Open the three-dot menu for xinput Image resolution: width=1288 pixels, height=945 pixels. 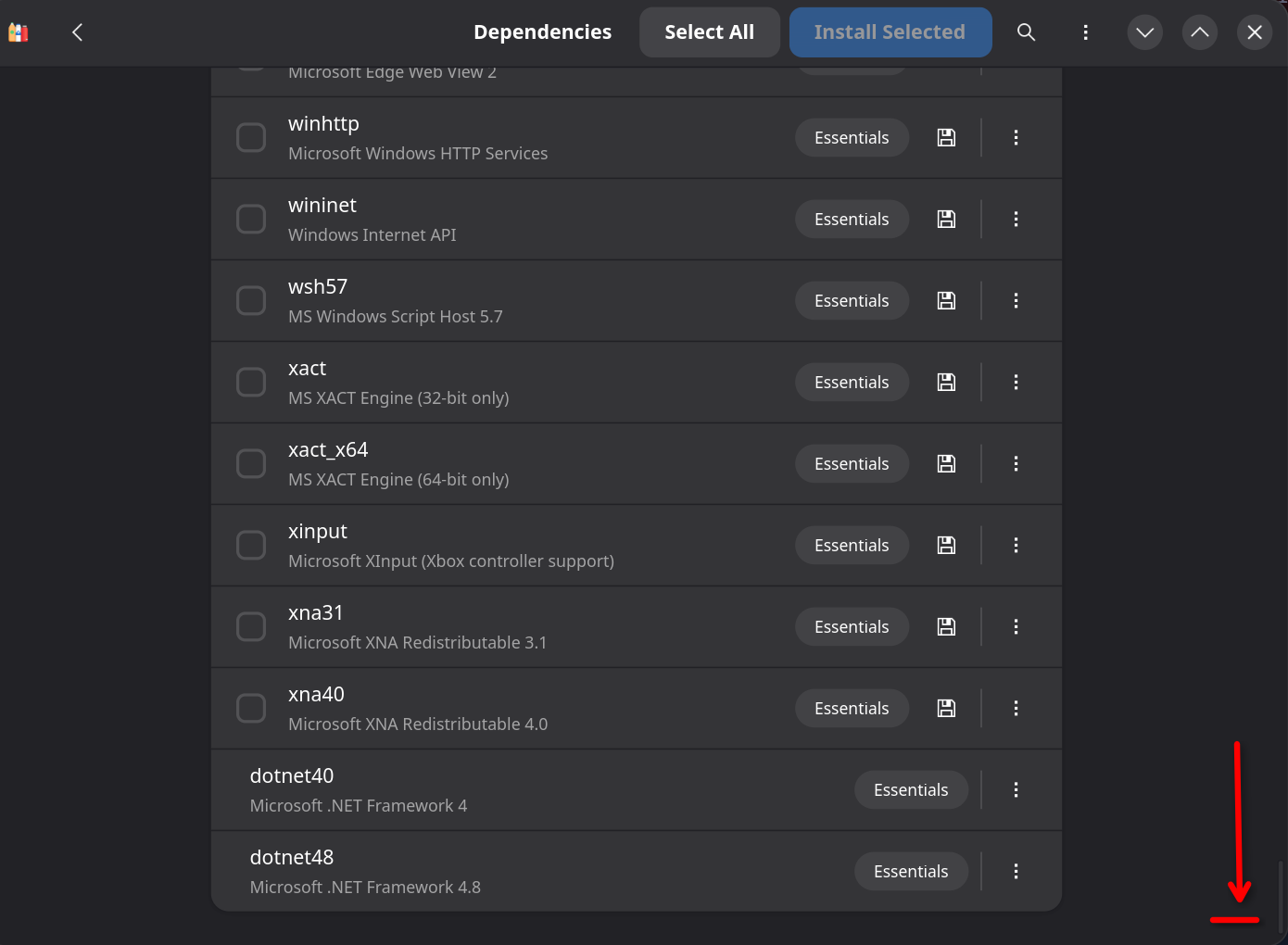tap(1017, 546)
